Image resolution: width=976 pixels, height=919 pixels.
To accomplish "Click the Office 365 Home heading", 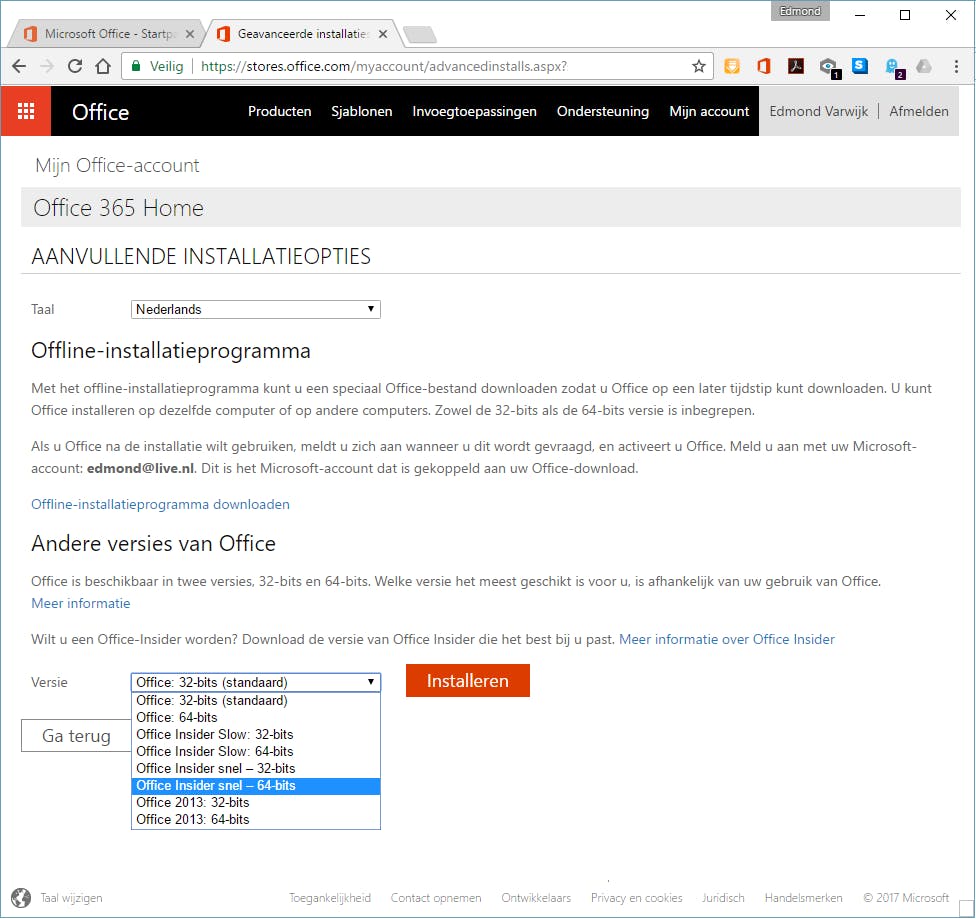I will click(x=118, y=208).
